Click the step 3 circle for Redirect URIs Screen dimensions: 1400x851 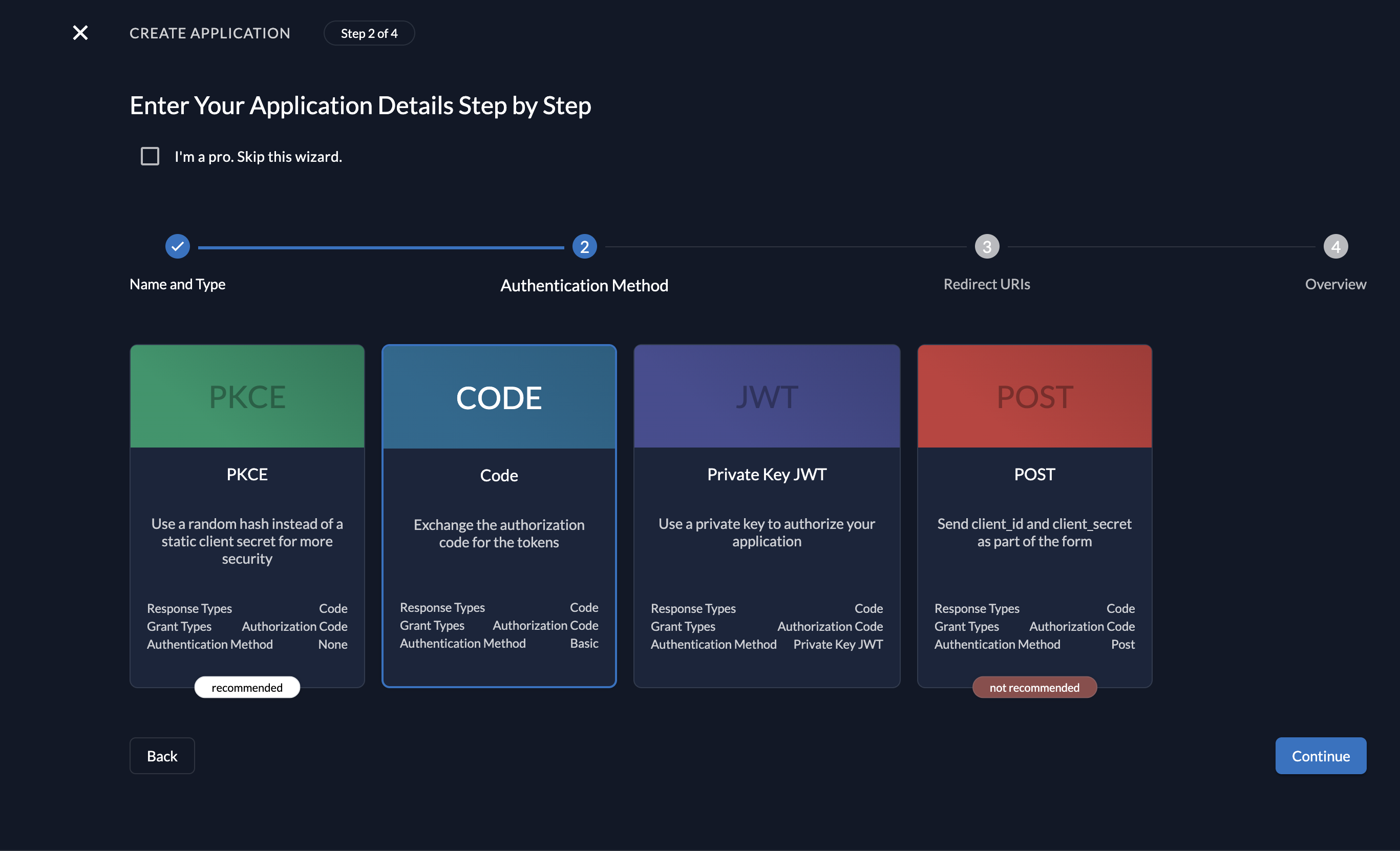pyautogui.click(x=986, y=247)
